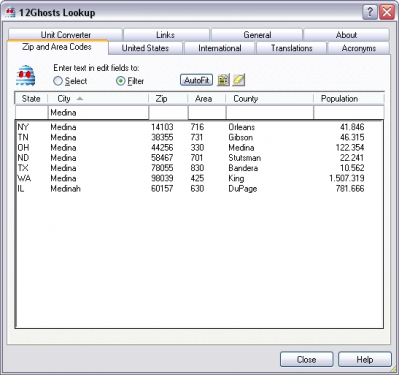Click the 12Ghosts title bar app icon

pyautogui.click(x=10, y=13)
